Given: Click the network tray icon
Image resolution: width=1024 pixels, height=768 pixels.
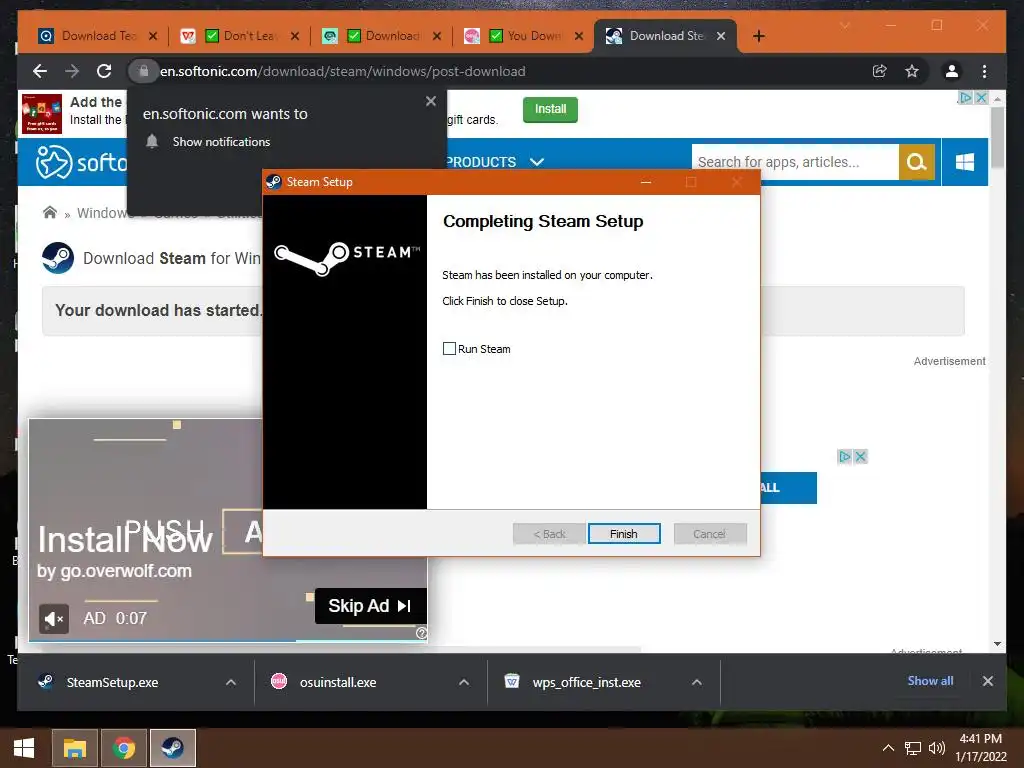Looking at the screenshot, I should click(912, 748).
